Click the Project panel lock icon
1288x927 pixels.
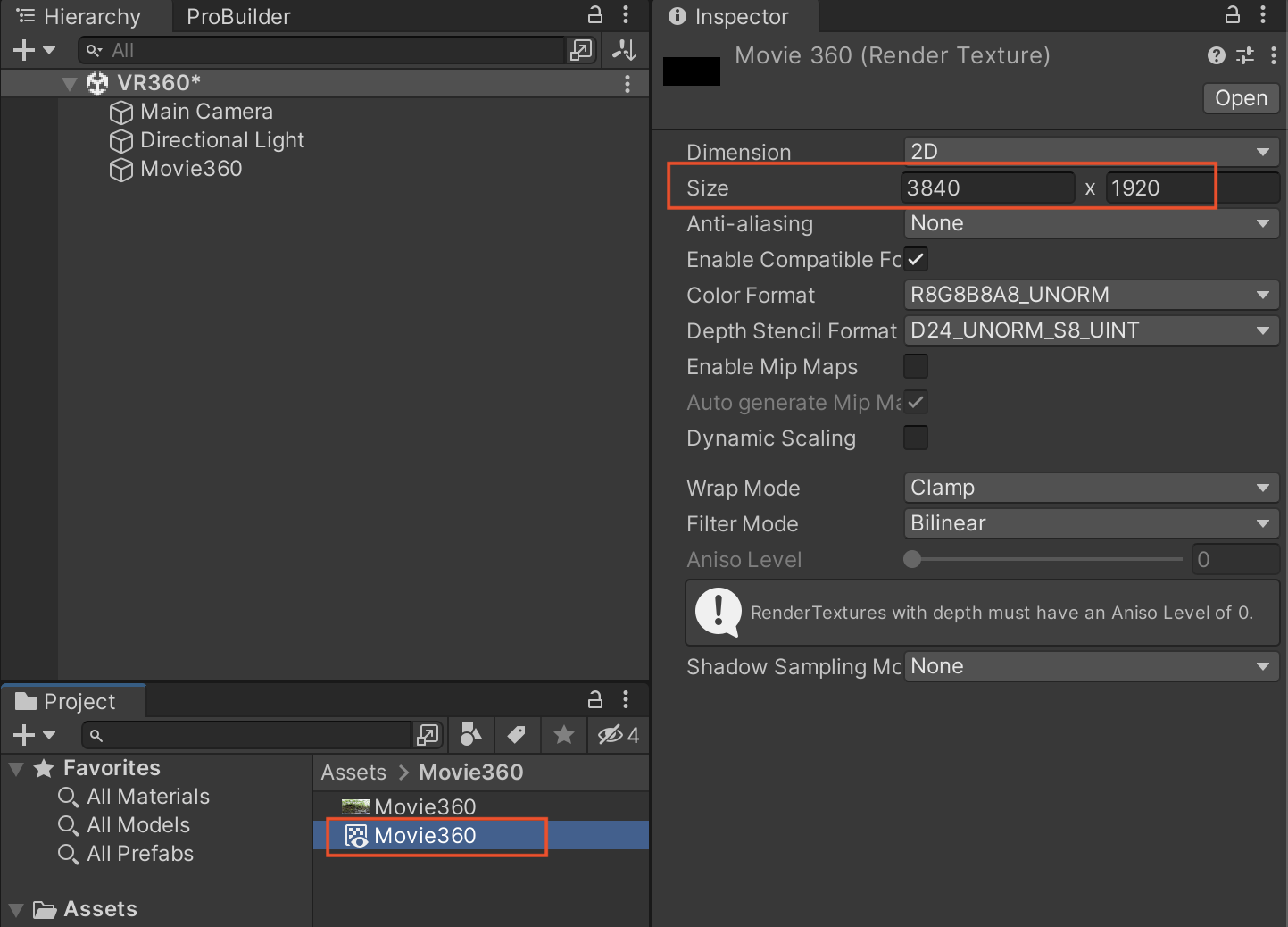coord(595,699)
